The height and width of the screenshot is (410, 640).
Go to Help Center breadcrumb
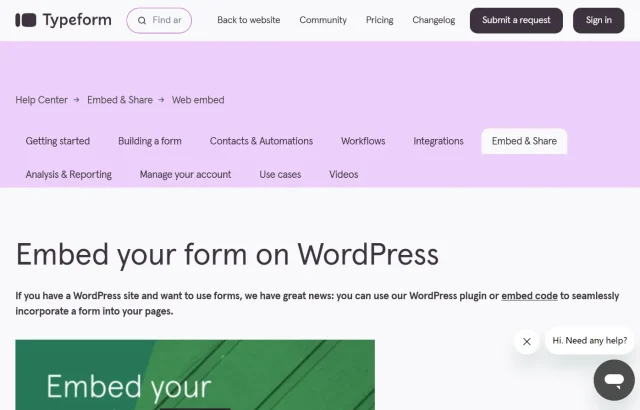pyautogui.click(x=42, y=100)
